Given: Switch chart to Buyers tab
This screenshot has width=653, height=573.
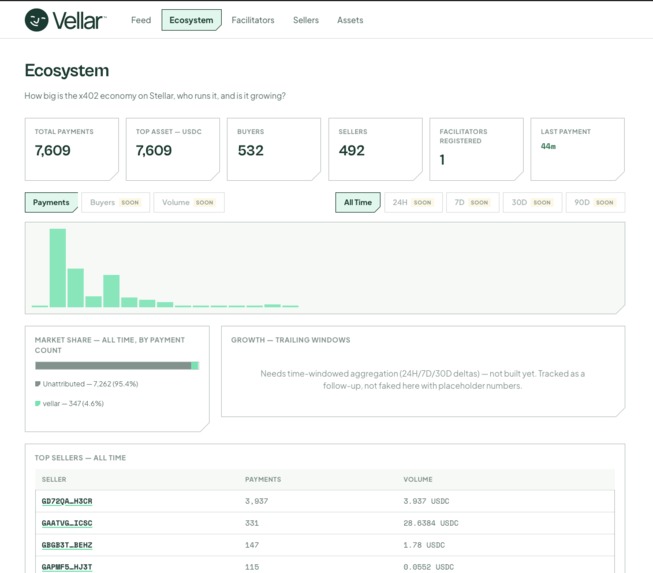Looking at the screenshot, I should click(115, 202).
